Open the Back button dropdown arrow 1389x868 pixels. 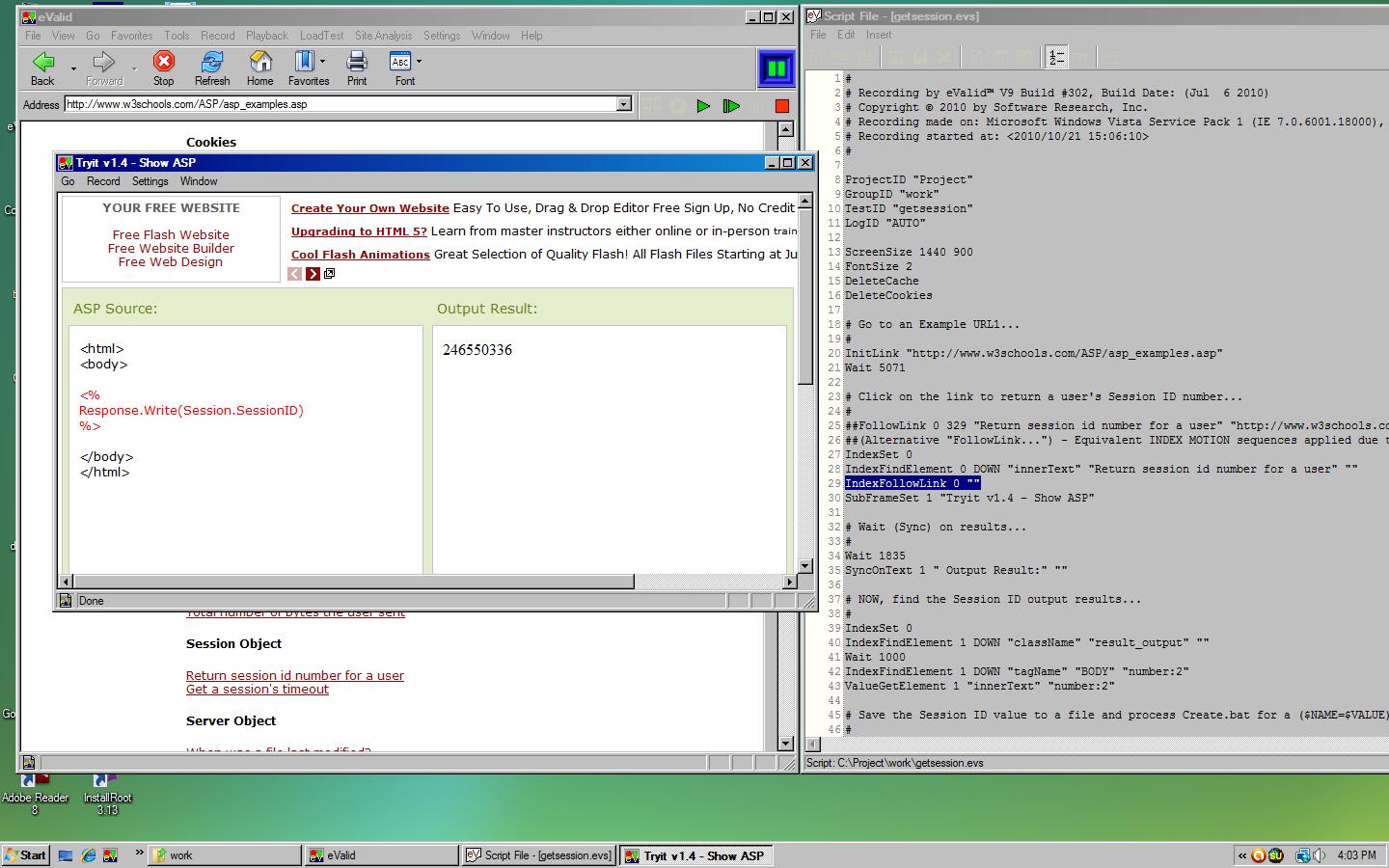click(72, 68)
